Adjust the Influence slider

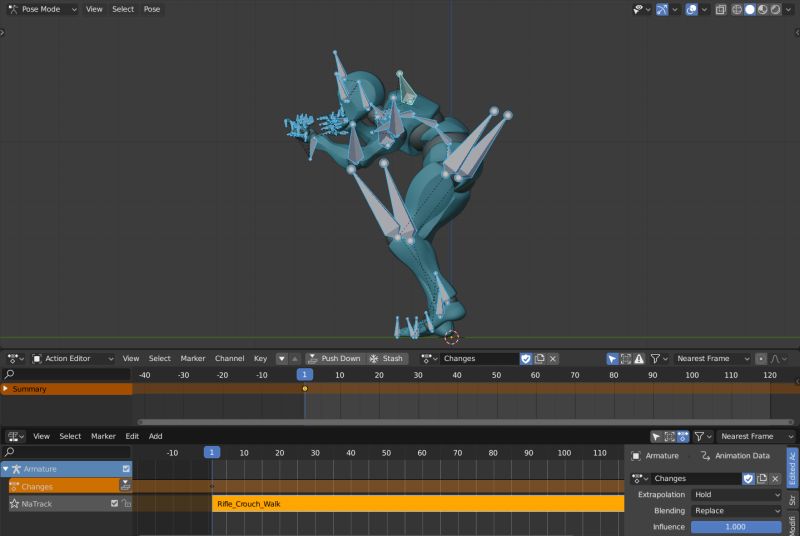pyautogui.click(x=736, y=527)
